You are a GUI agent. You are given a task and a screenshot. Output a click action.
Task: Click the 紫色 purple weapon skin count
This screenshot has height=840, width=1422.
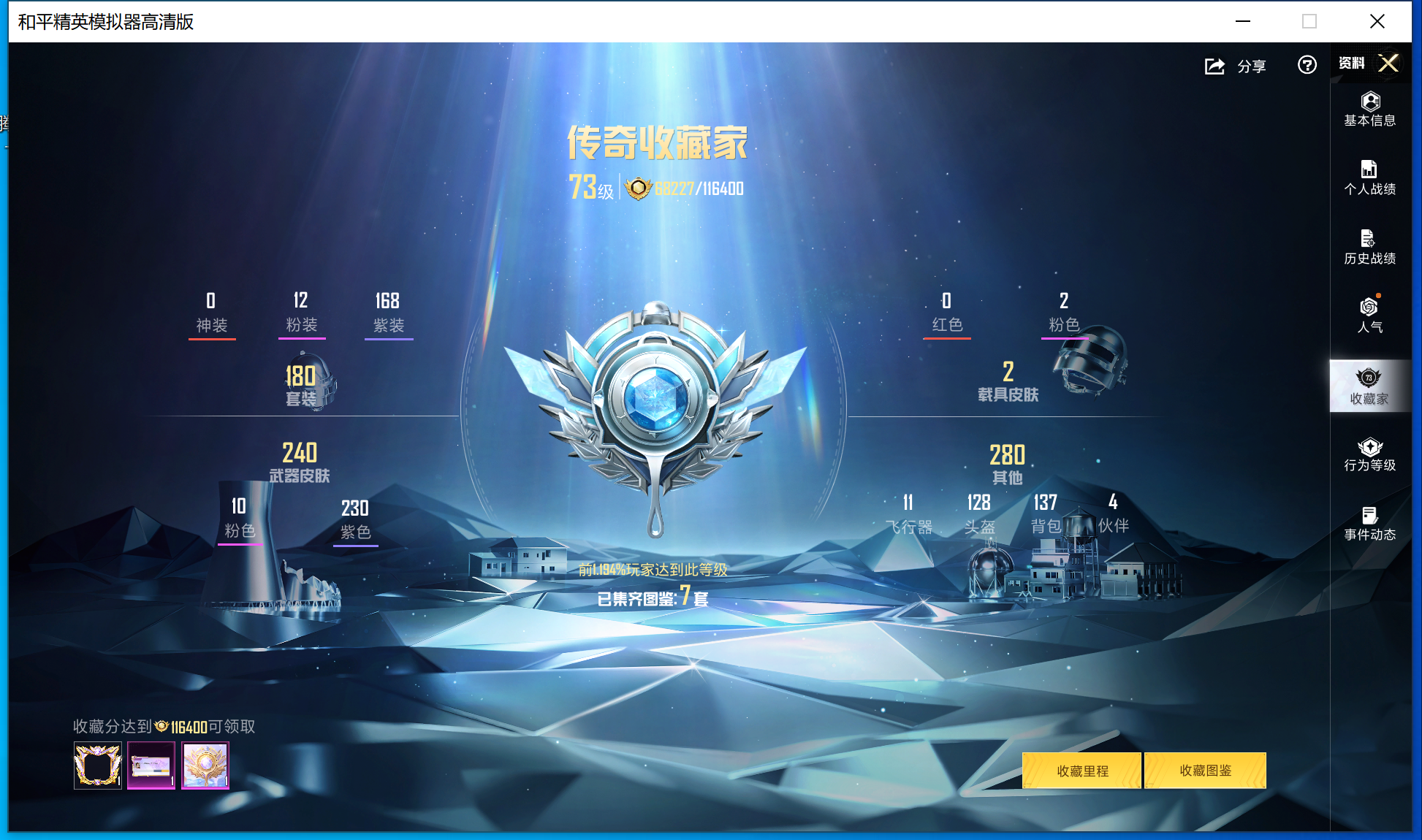[356, 520]
